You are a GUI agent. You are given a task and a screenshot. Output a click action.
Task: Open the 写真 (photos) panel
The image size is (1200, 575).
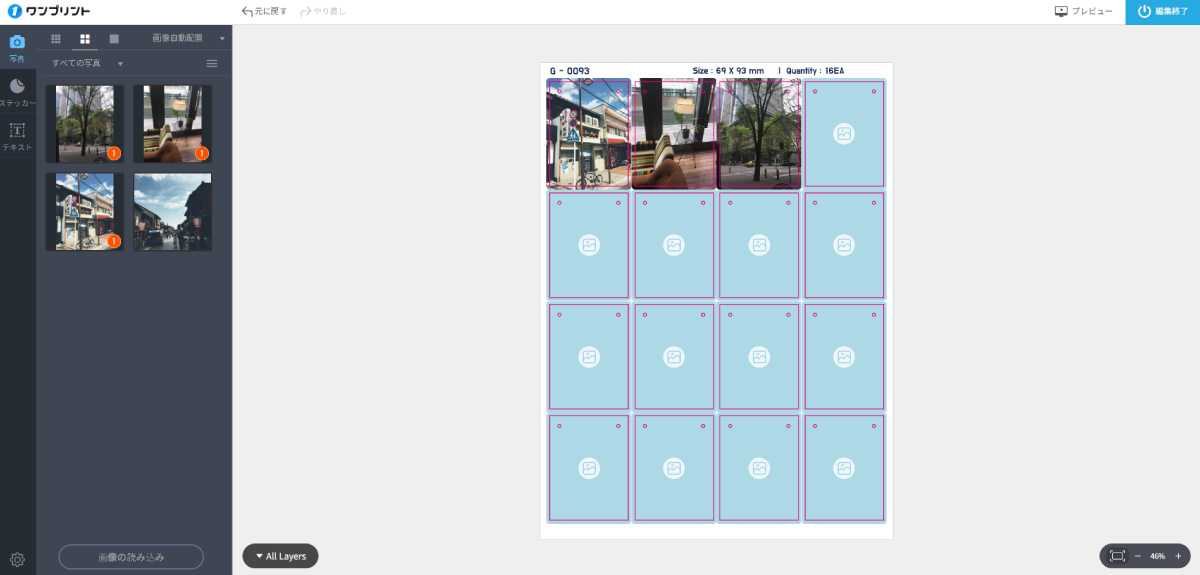point(17,47)
